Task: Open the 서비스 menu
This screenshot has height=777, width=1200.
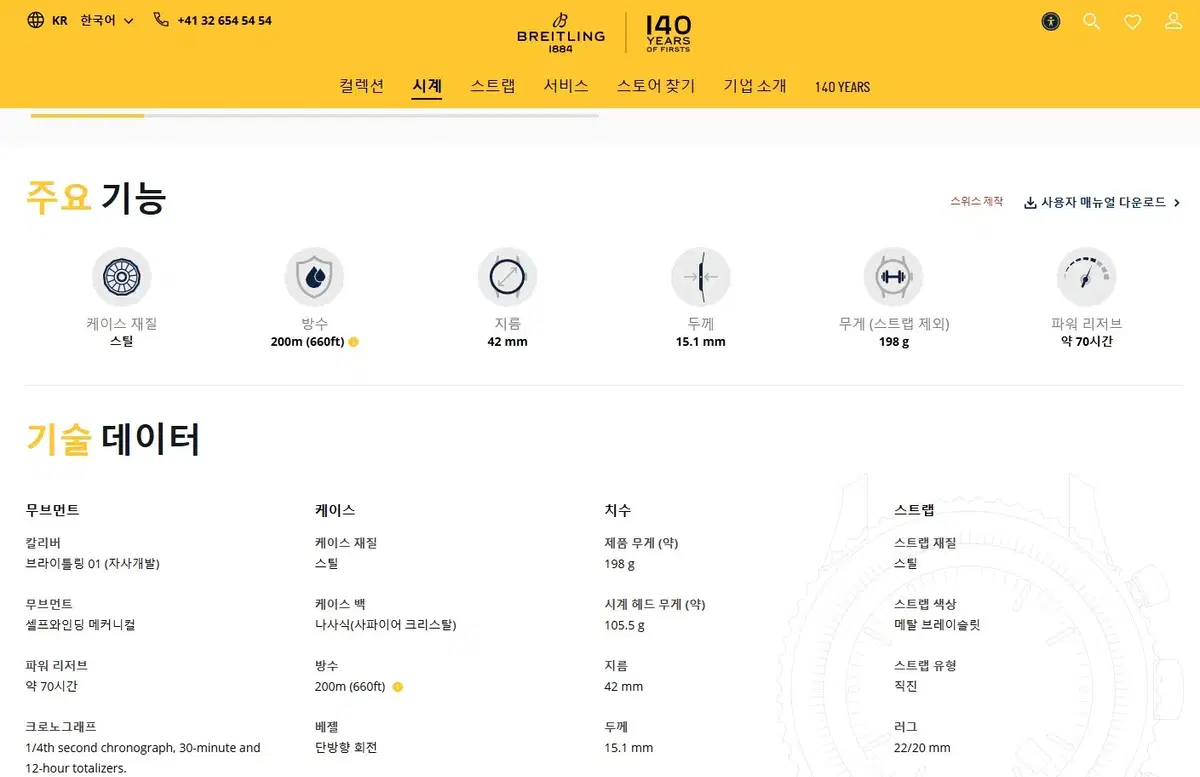Action: coord(566,86)
